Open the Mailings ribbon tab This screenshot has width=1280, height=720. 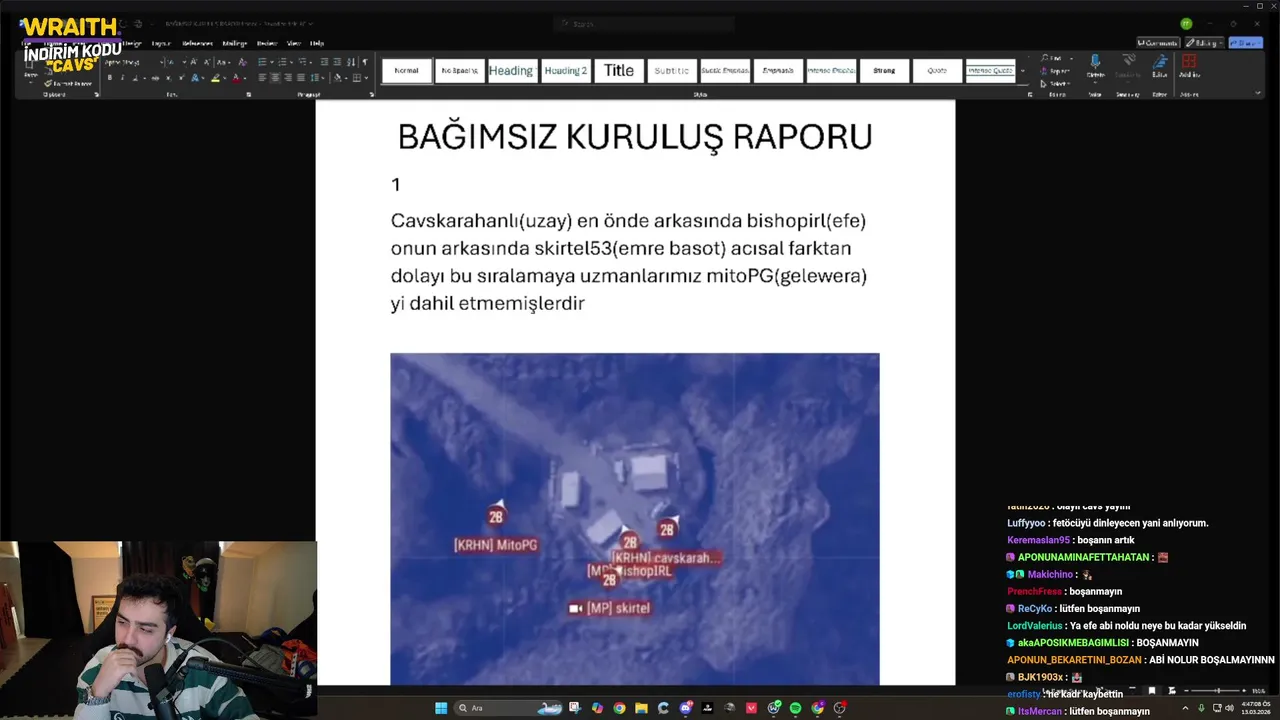click(x=235, y=43)
